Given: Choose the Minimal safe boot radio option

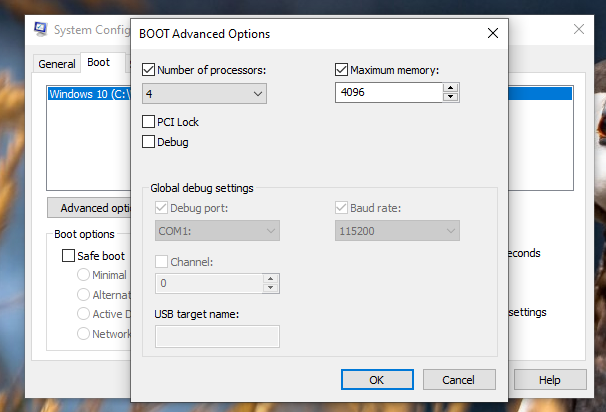Looking at the screenshot, I should pyautogui.click(x=85, y=275).
